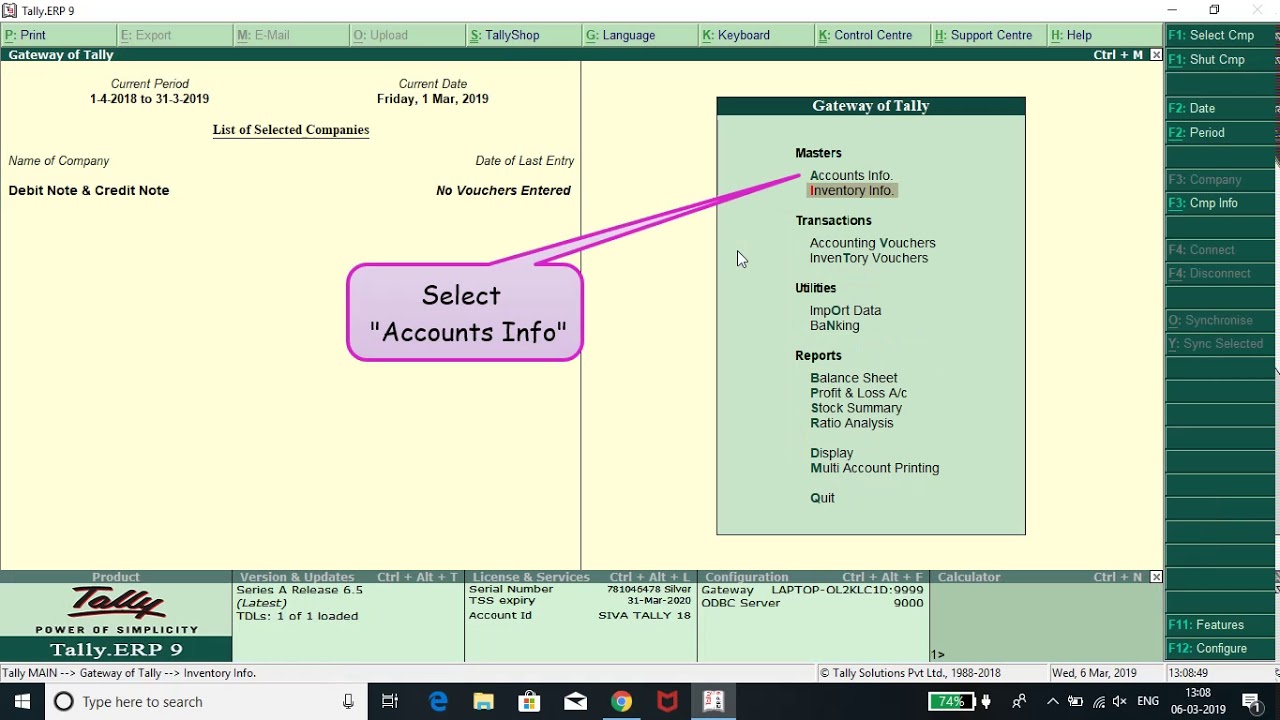Click the Windows search box

point(205,702)
